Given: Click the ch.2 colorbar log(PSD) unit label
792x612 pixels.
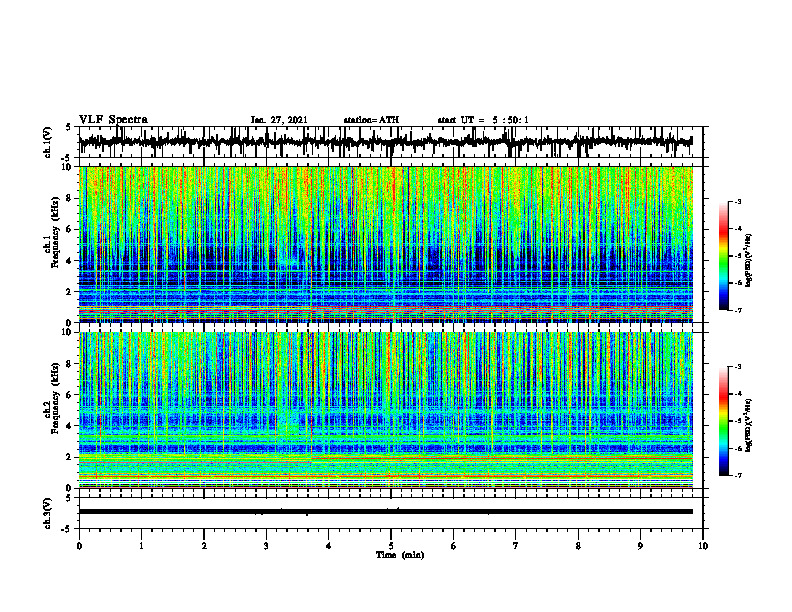Looking at the screenshot, I should (x=749, y=425).
